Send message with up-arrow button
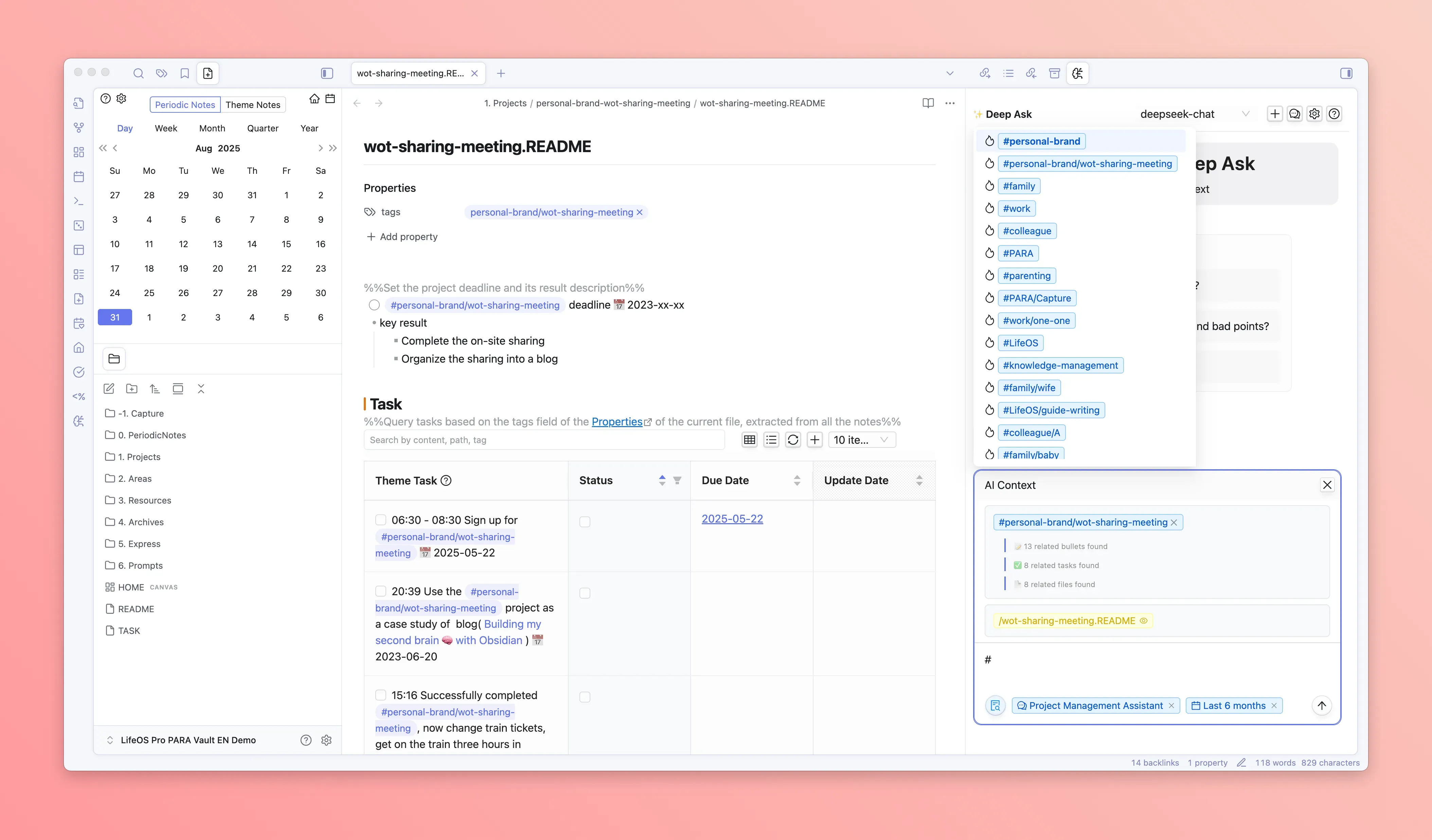This screenshot has height=840, width=1432. coord(1322,706)
